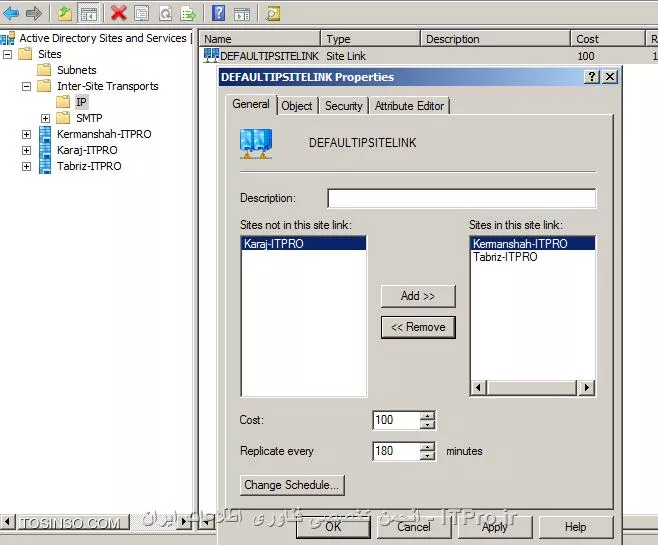658x545 pixels.
Task: Collapse the Inter-Site Transports node
Action: point(26,86)
